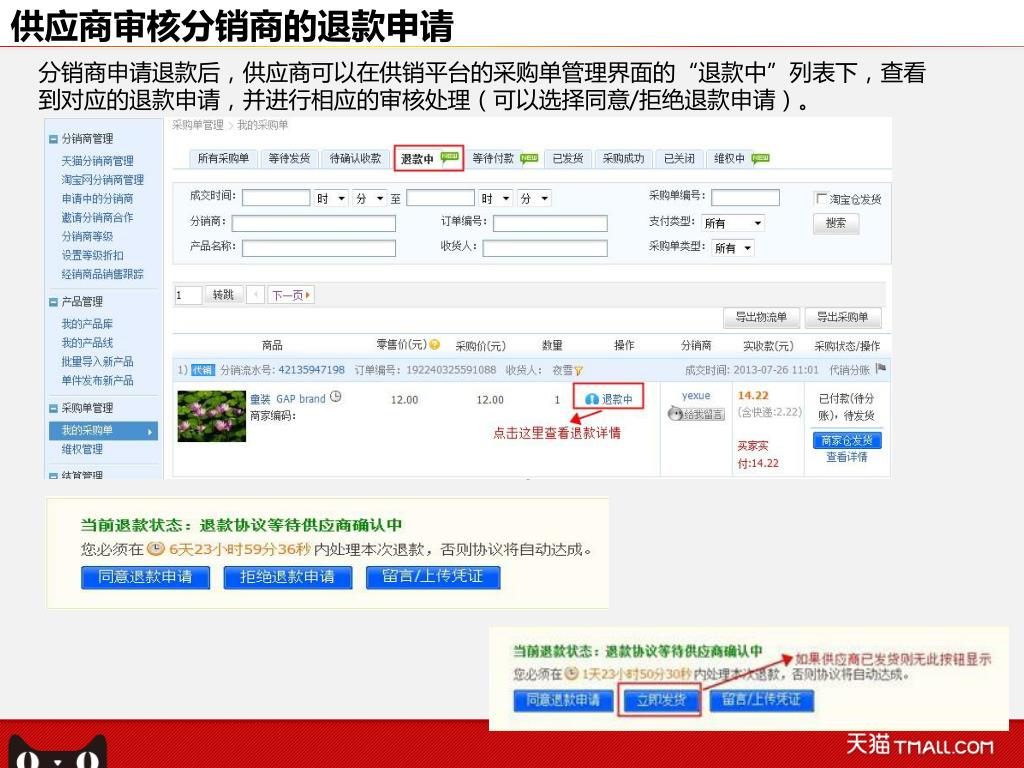Click the previous page arrow button

[x=256, y=295]
